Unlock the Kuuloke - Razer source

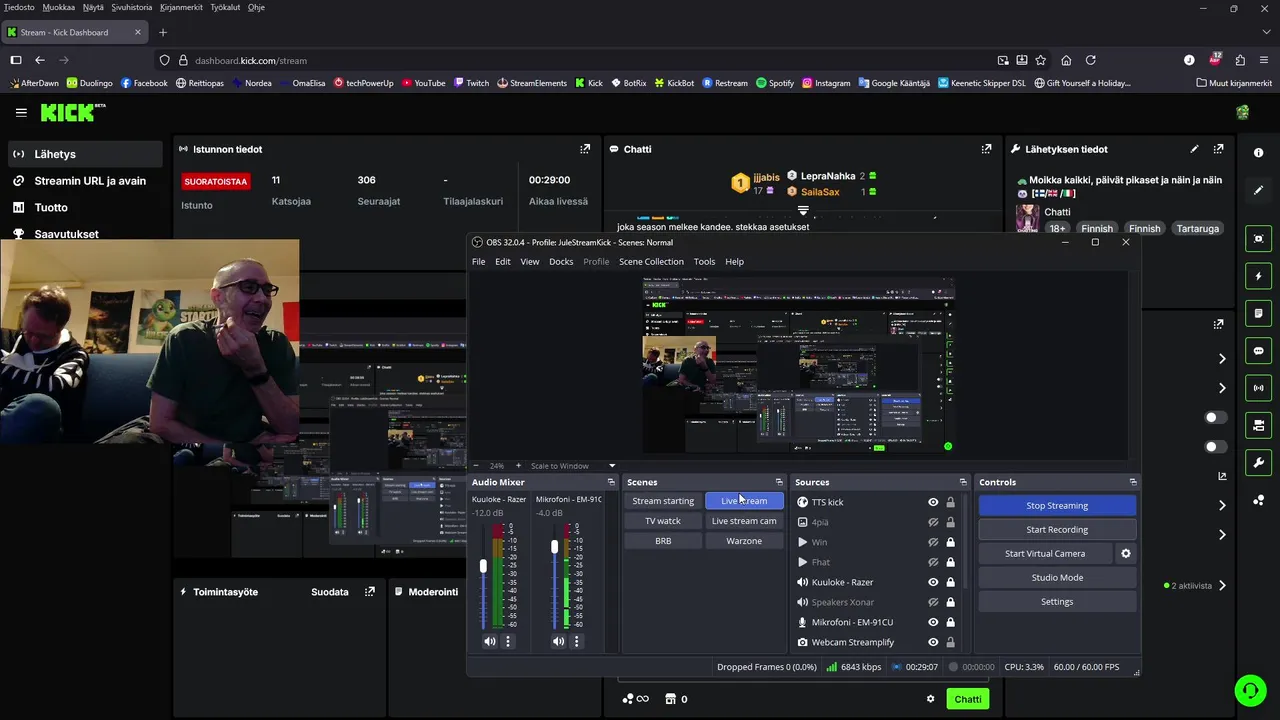pos(950,582)
